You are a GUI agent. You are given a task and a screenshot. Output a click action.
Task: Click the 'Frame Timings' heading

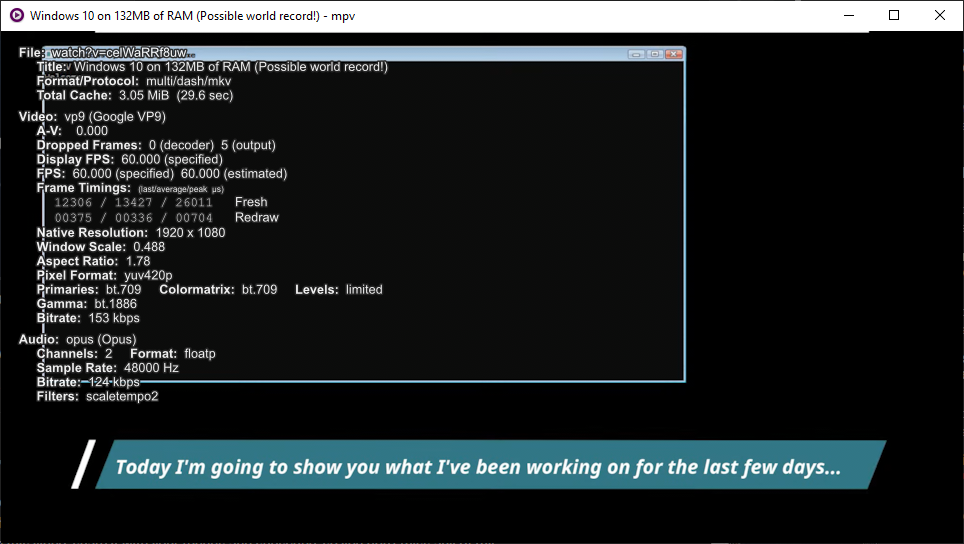(84, 188)
